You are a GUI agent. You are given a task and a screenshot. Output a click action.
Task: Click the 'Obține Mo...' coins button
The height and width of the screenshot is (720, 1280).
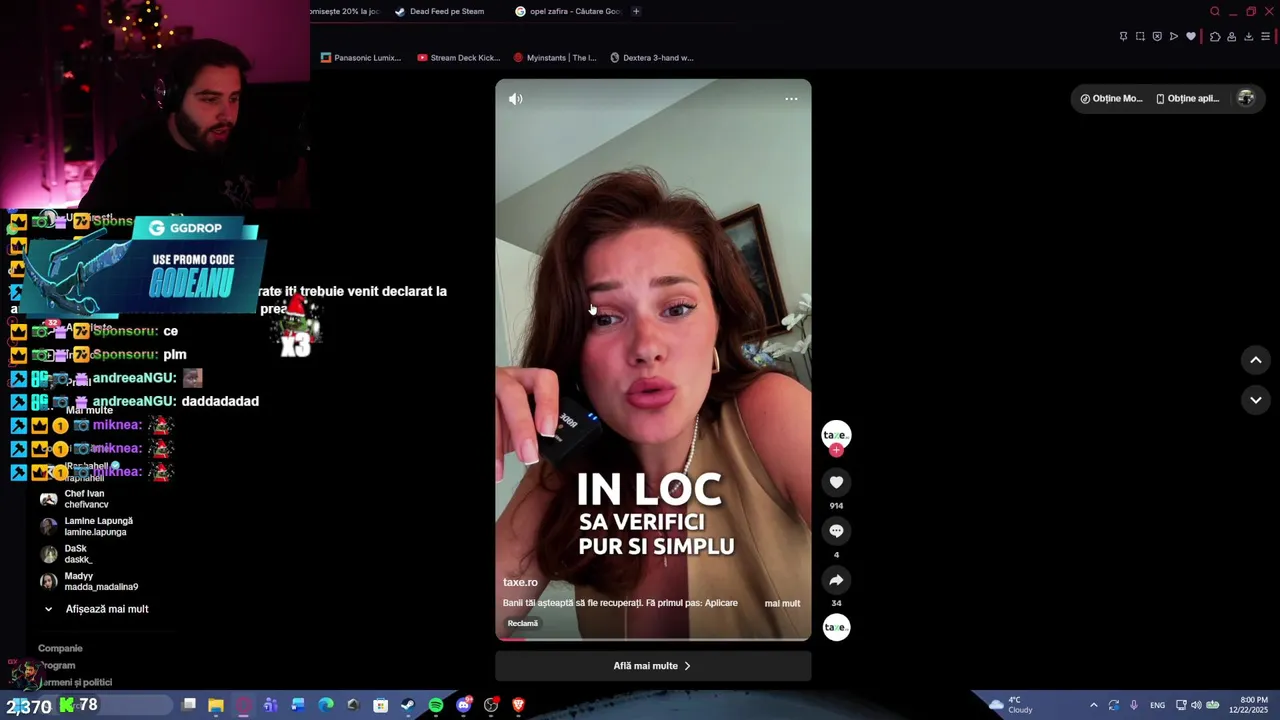pyautogui.click(x=1111, y=99)
